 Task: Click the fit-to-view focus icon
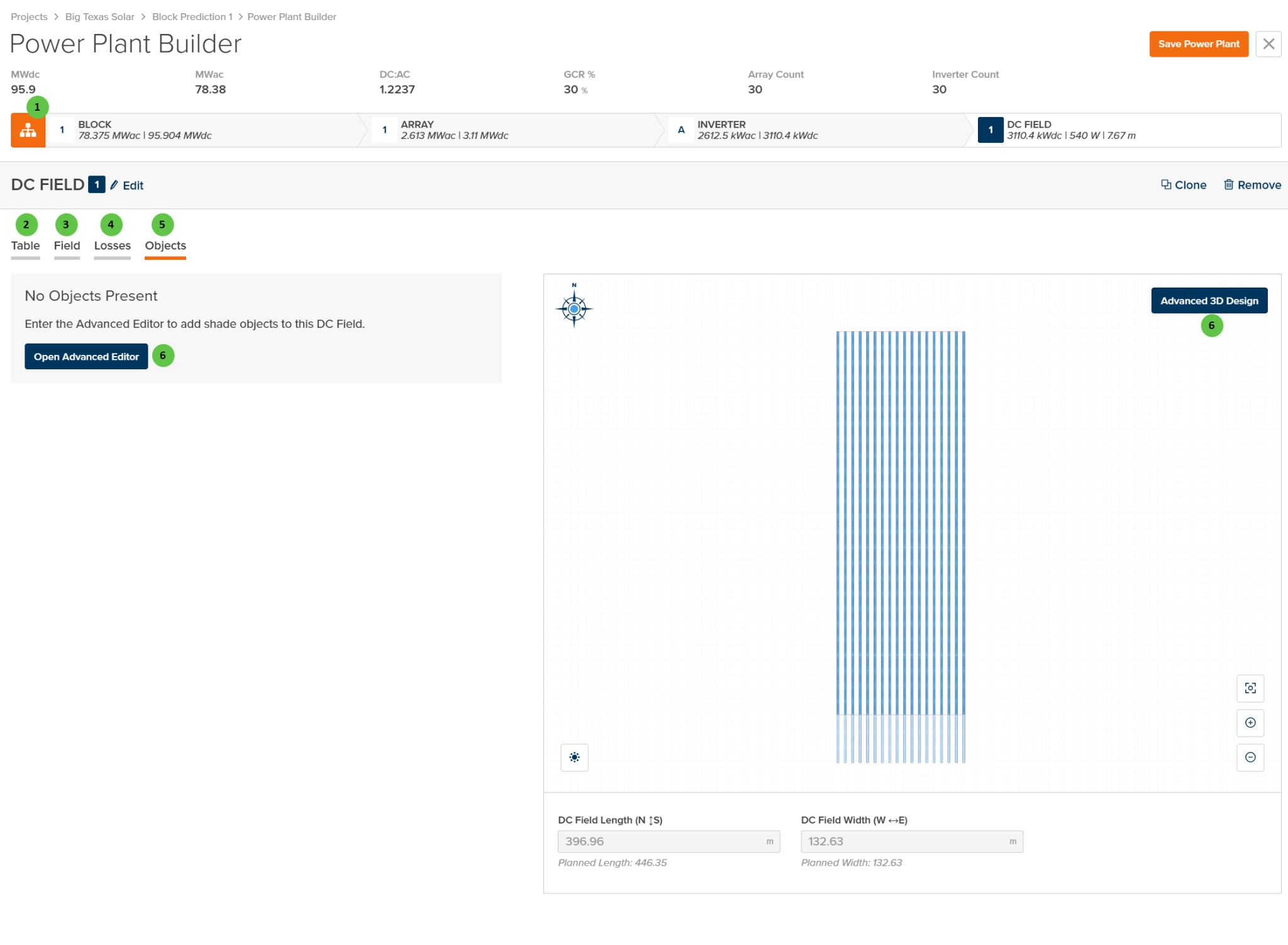tap(1250, 688)
